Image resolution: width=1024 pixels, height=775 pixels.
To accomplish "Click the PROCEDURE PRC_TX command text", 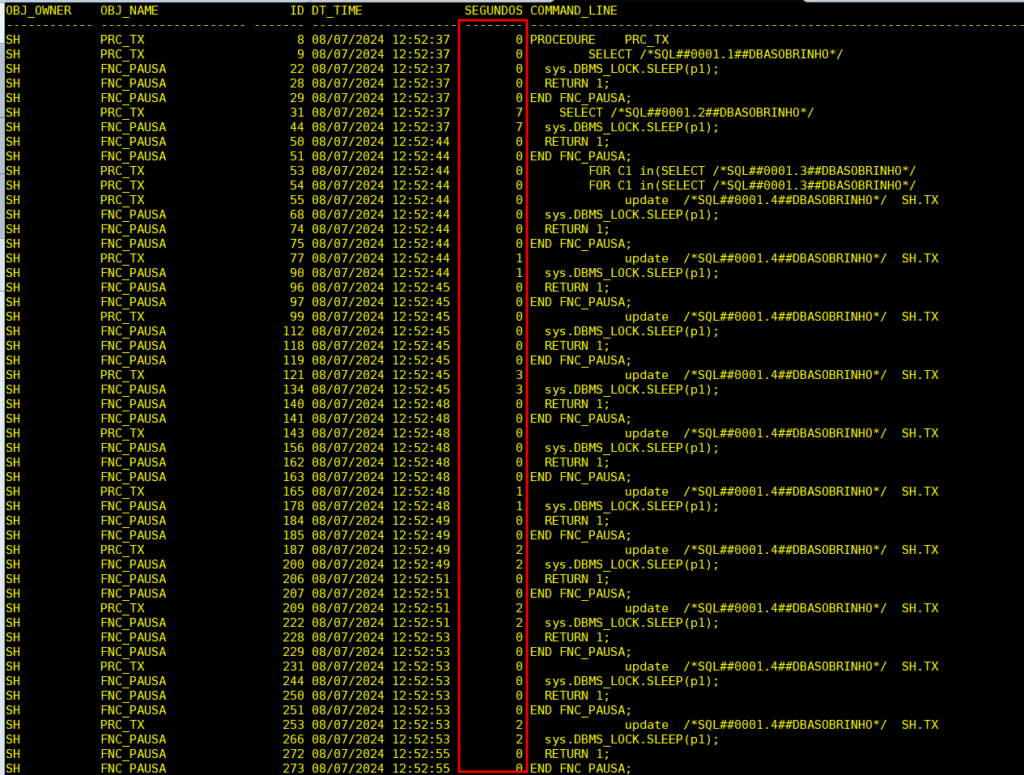I will click(x=600, y=40).
